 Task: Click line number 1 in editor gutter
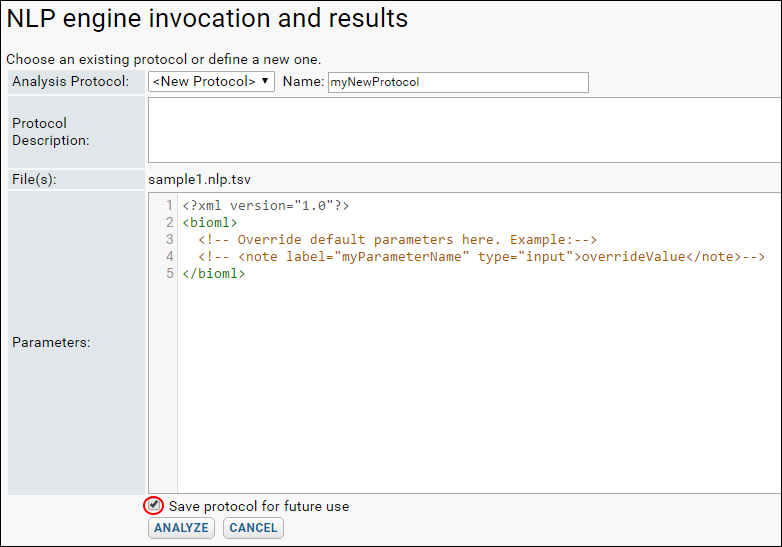pos(170,205)
